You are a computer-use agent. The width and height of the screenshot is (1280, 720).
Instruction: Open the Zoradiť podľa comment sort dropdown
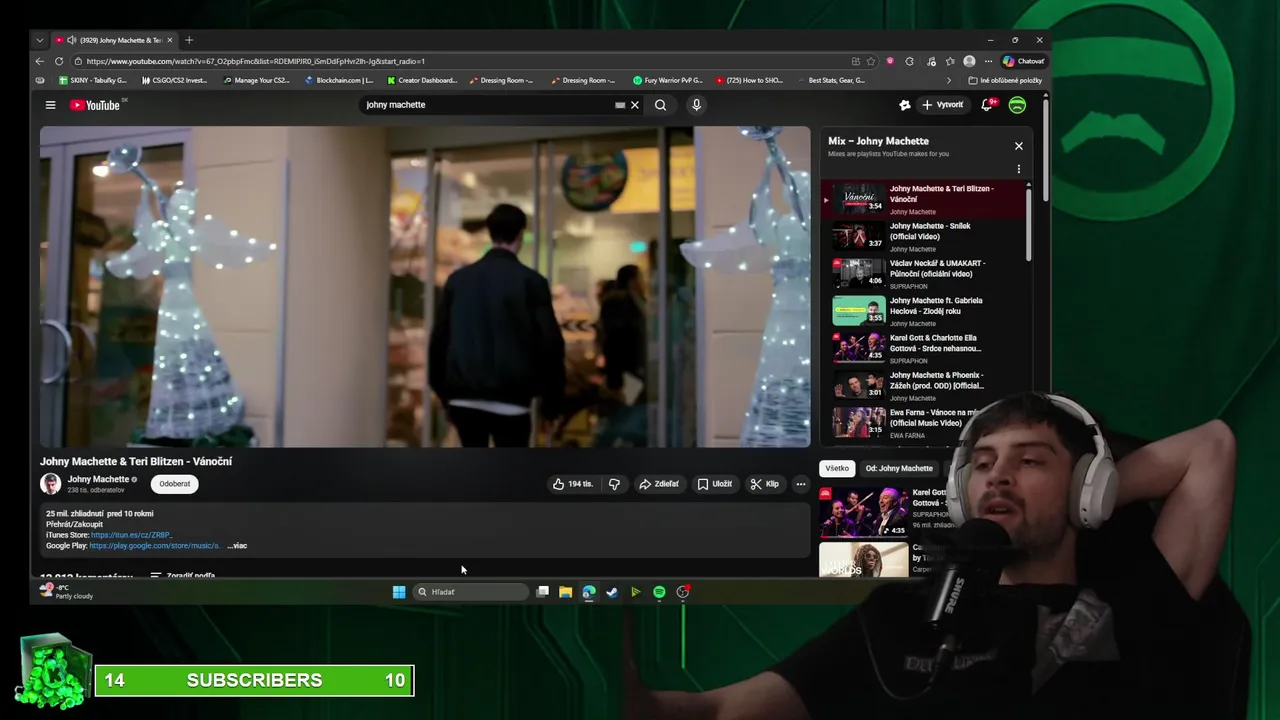[x=183, y=576]
